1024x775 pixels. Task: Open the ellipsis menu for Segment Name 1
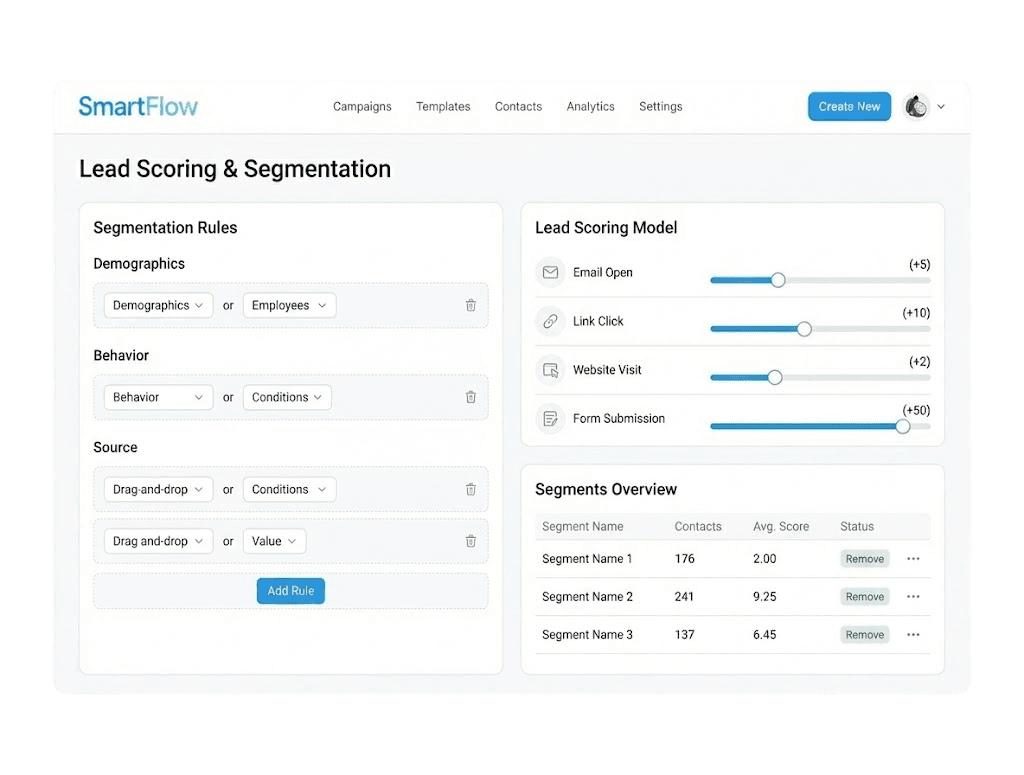click(913, 559)
